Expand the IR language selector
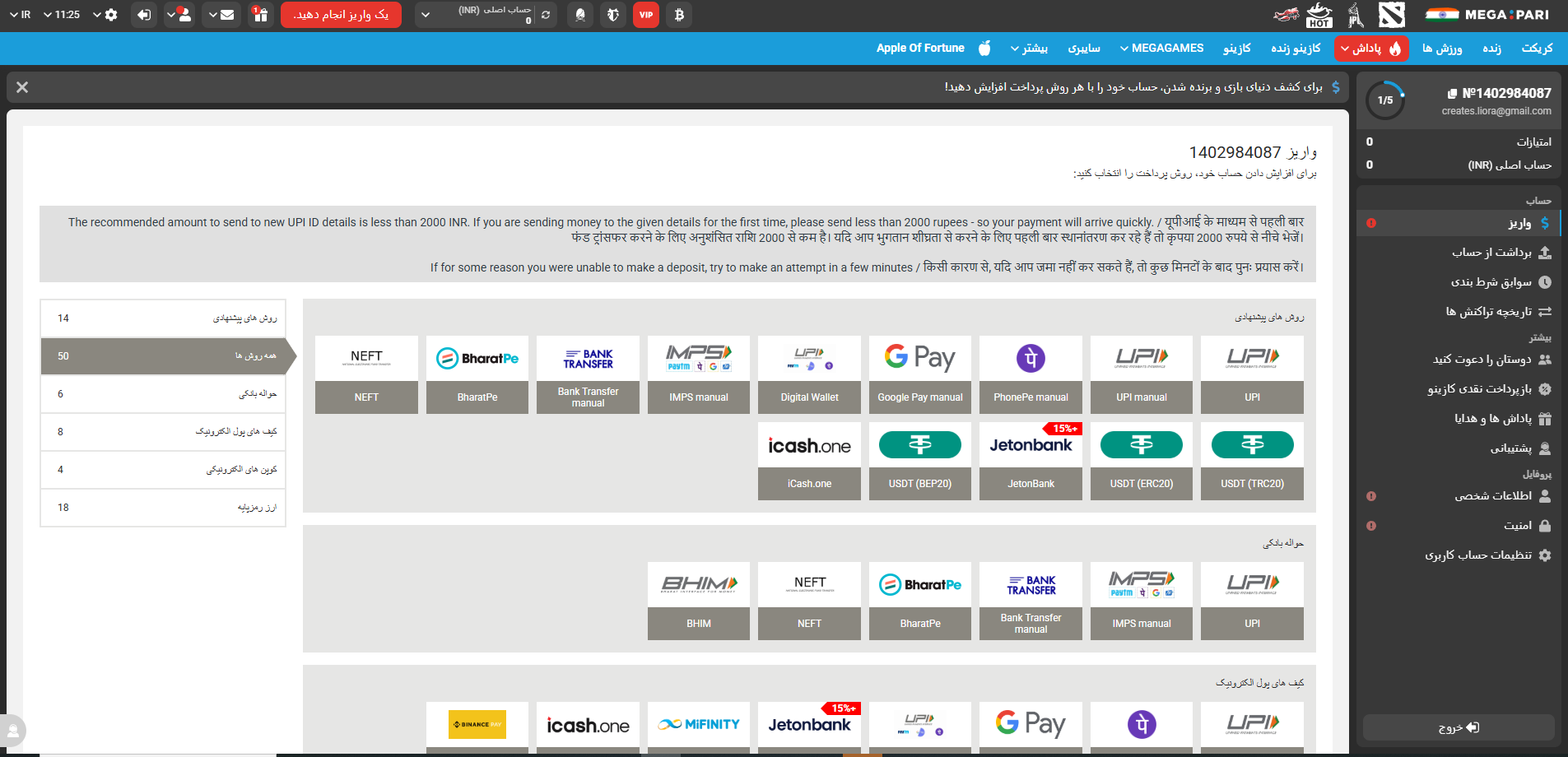 click(x=20, y=15)
